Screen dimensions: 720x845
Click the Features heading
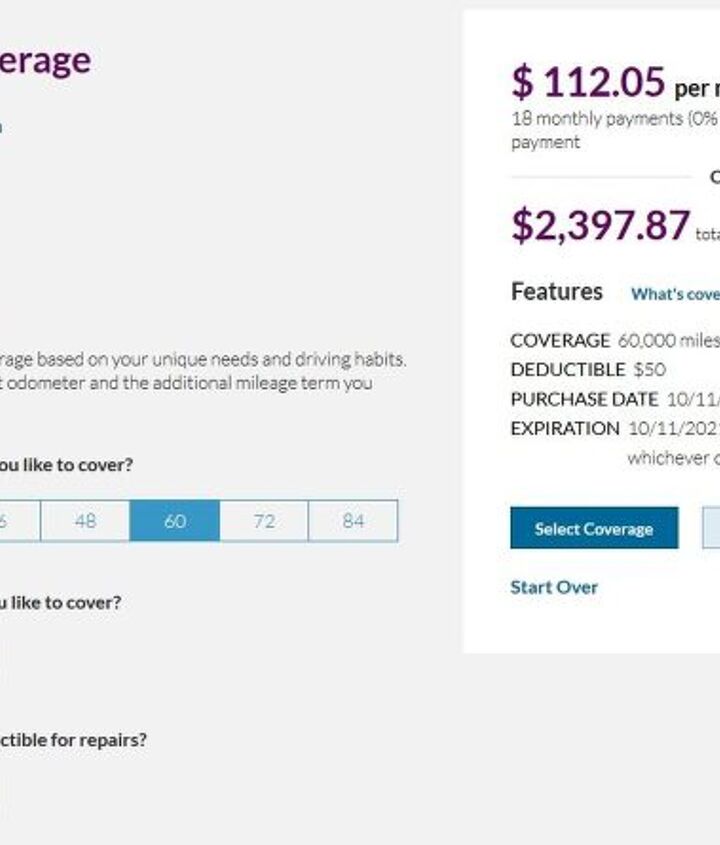[557, 292]
